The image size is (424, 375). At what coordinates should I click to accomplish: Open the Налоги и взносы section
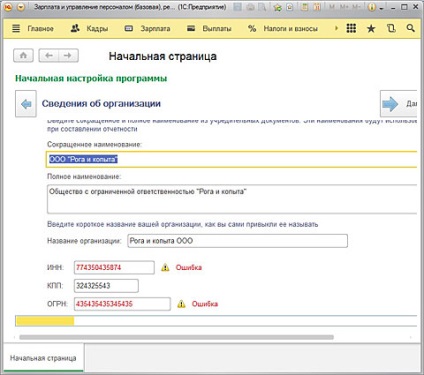290,29
